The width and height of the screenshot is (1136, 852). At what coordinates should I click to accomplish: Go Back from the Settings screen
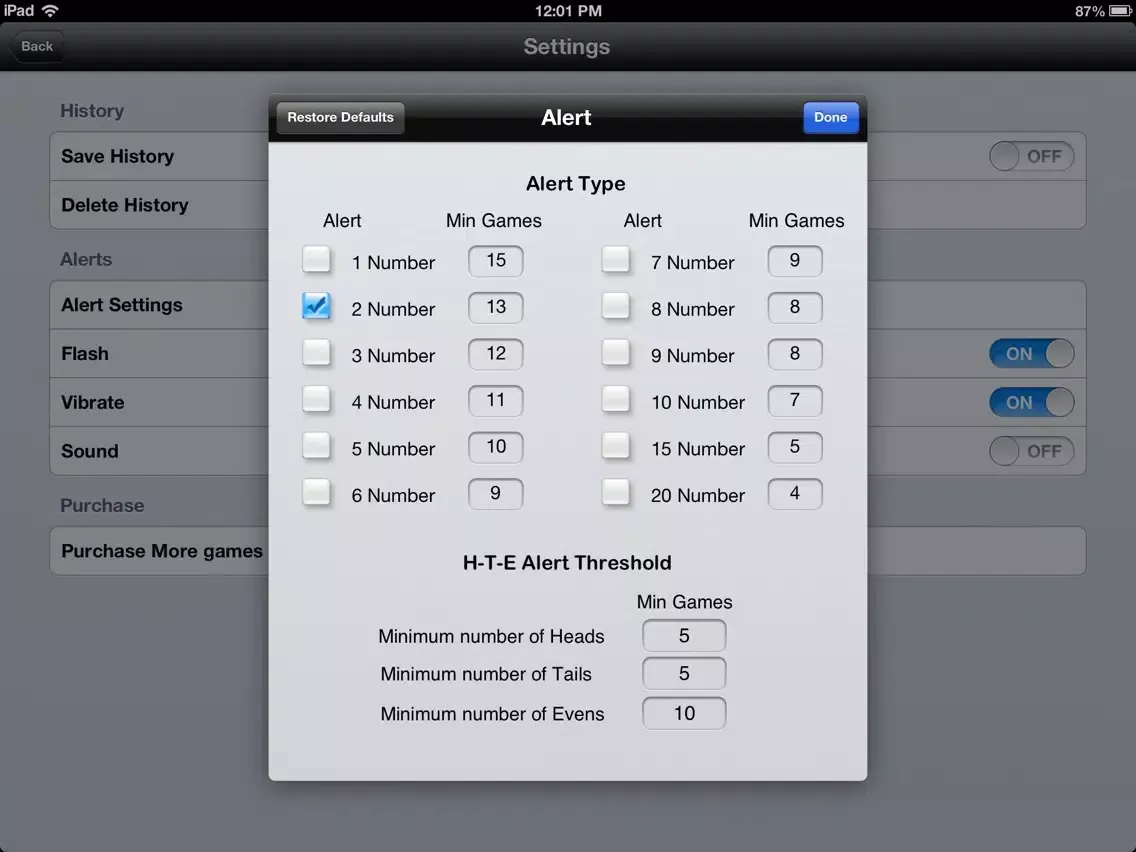pos(37,46)
